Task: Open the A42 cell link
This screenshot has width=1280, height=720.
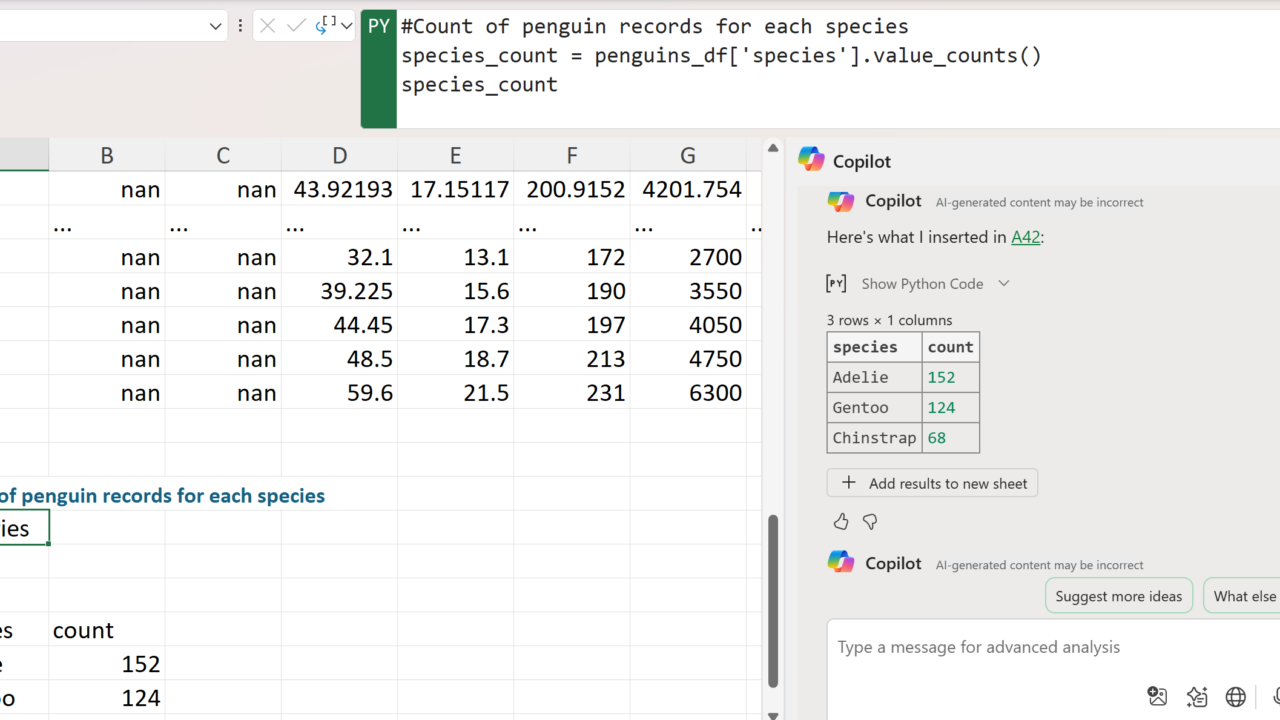Action: coord(1025,237)
